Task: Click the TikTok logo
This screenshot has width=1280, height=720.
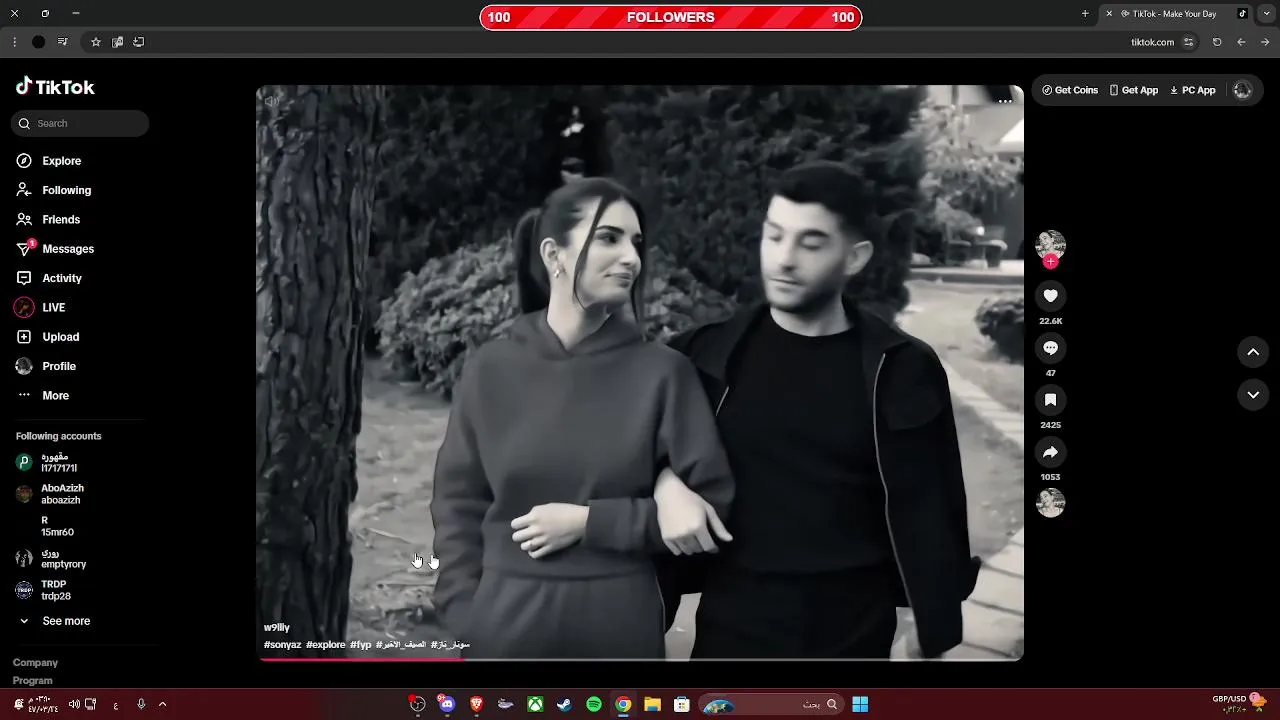Action: pos(55,87)
